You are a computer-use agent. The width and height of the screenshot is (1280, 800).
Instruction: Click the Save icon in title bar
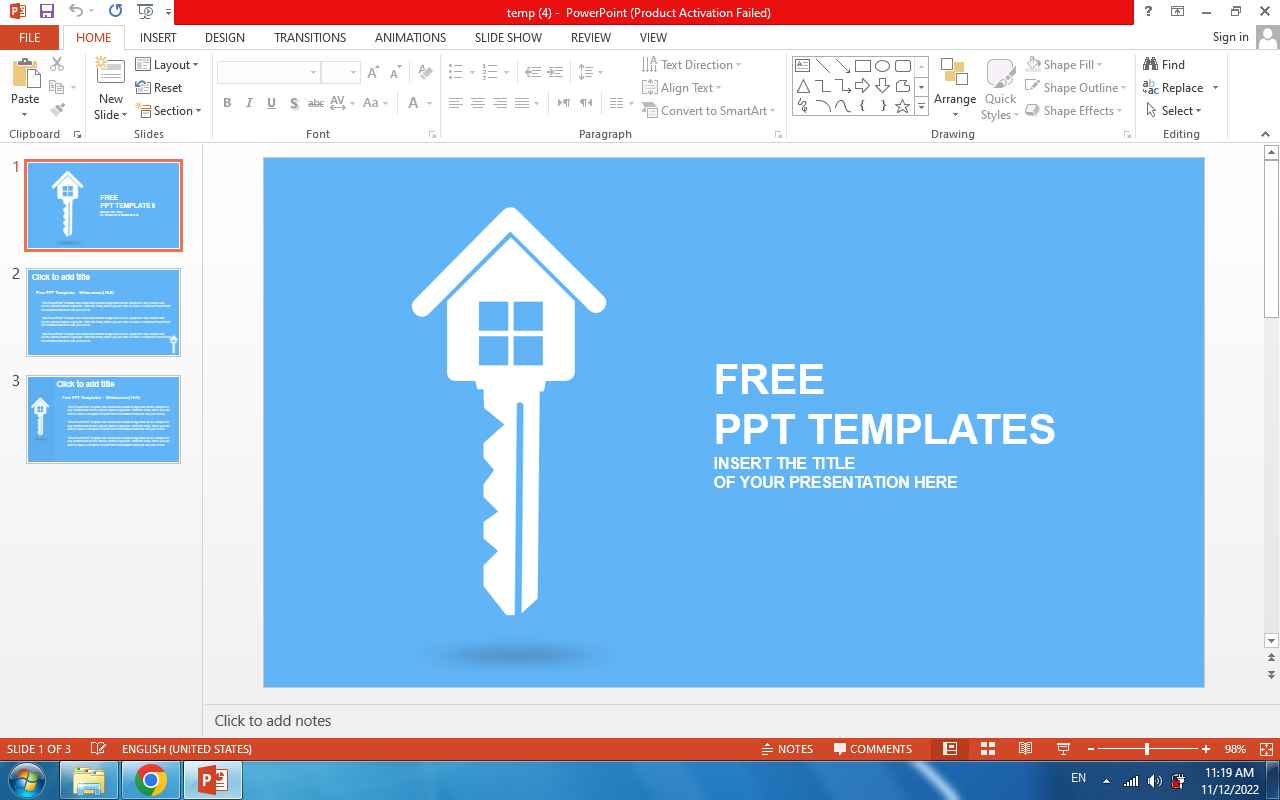point(46,12)
